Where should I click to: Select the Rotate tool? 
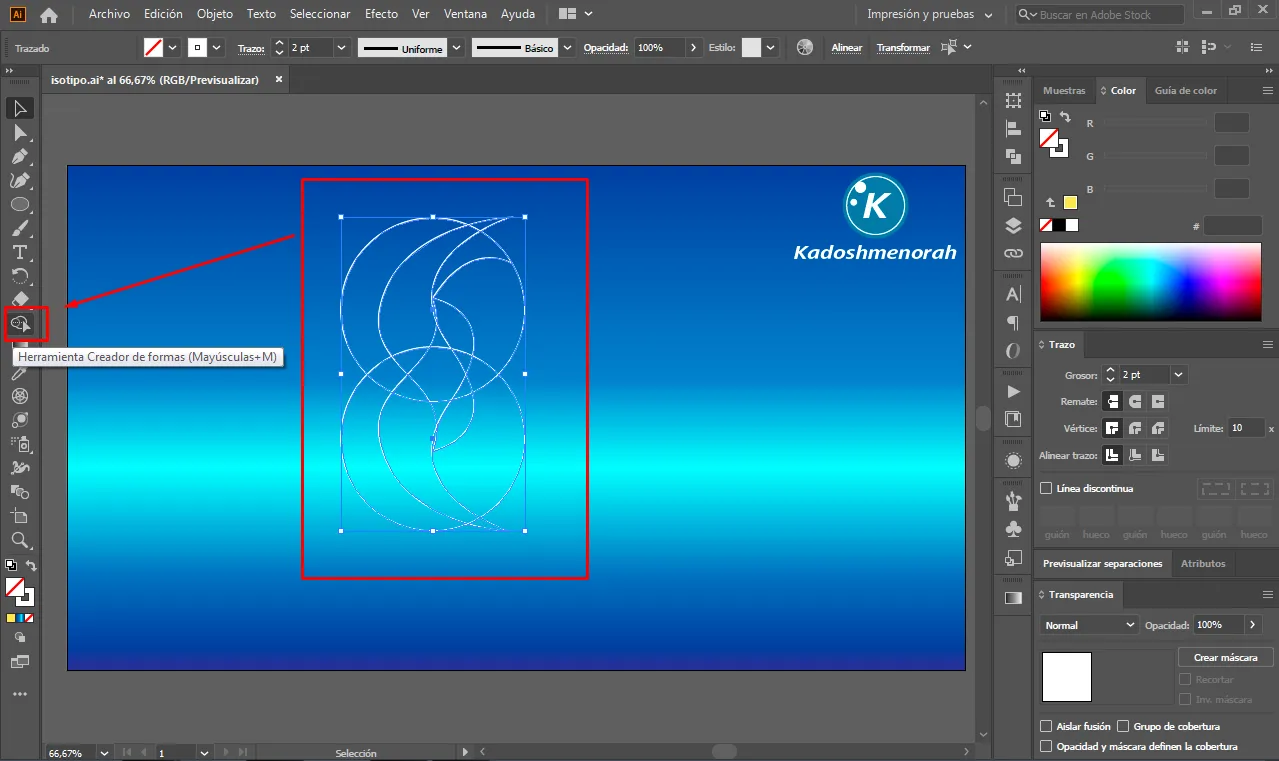(x=20, y=276)
